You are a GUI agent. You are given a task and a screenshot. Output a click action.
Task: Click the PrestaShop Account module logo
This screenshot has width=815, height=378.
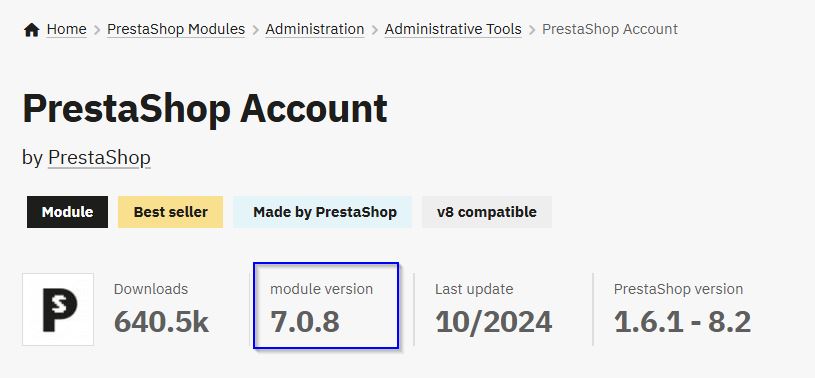58,309
